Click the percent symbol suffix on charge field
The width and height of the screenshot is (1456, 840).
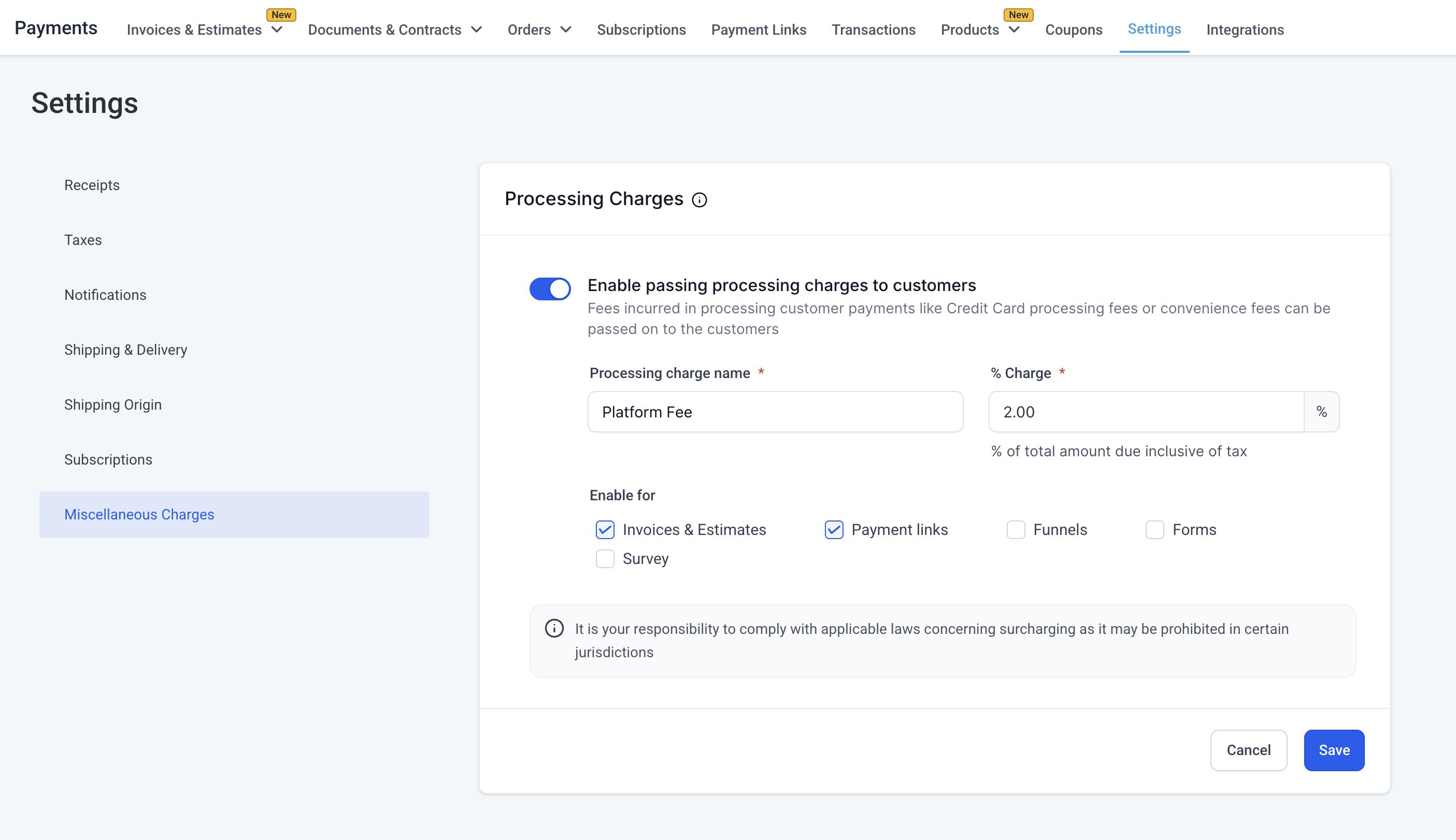(1321, 412)
